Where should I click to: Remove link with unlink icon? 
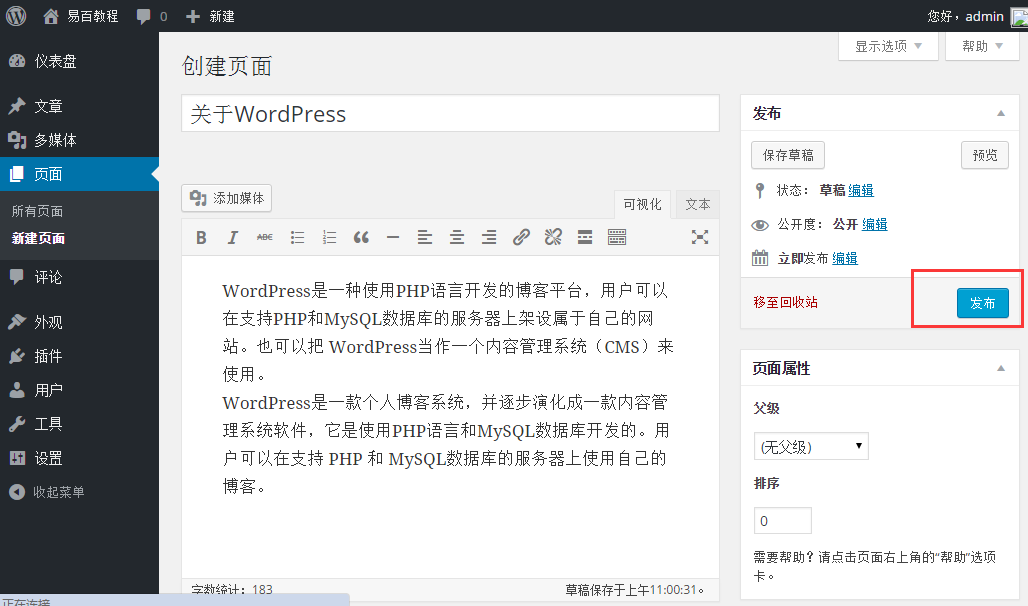[x=553, y=237]
